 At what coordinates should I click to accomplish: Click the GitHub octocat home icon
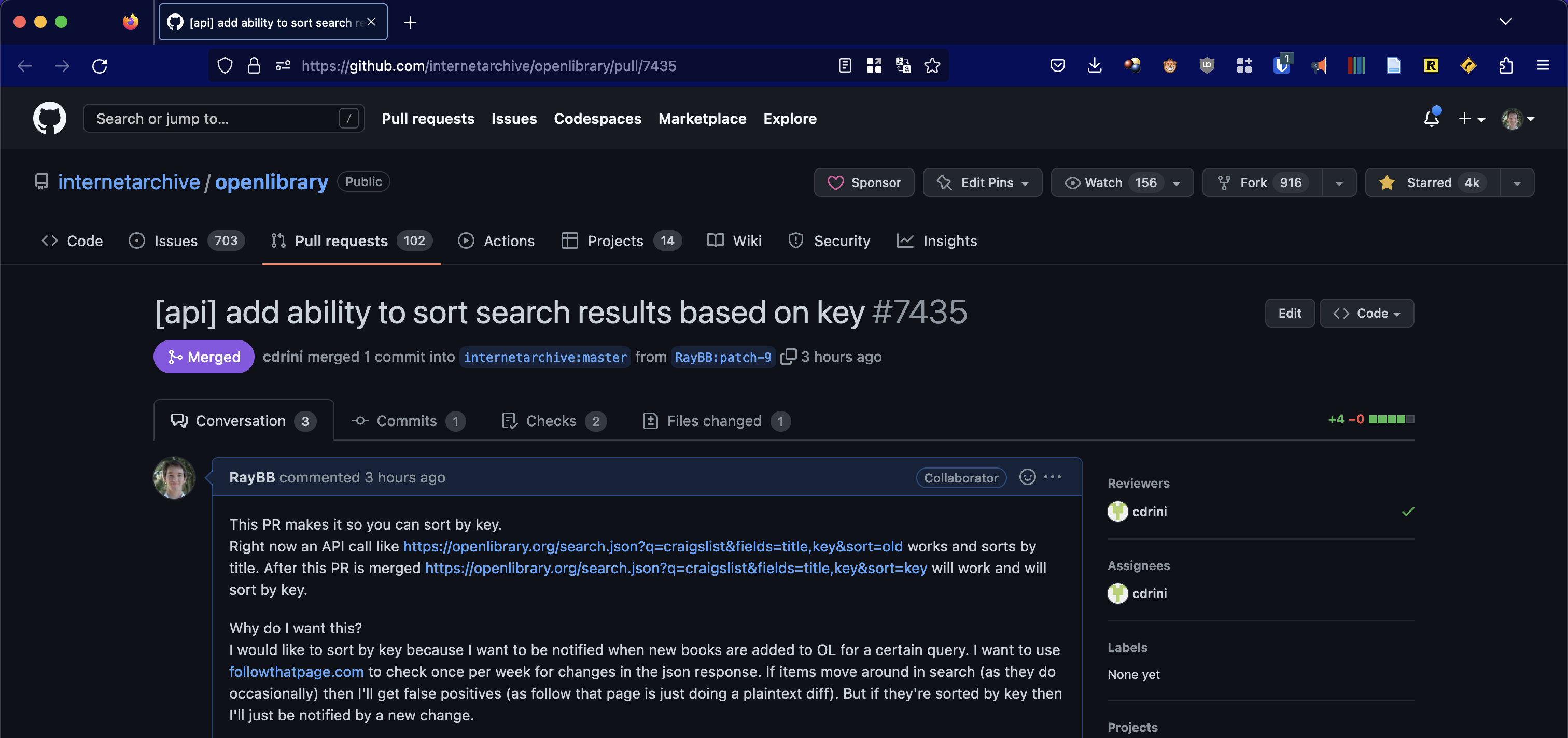click(49, 118)
